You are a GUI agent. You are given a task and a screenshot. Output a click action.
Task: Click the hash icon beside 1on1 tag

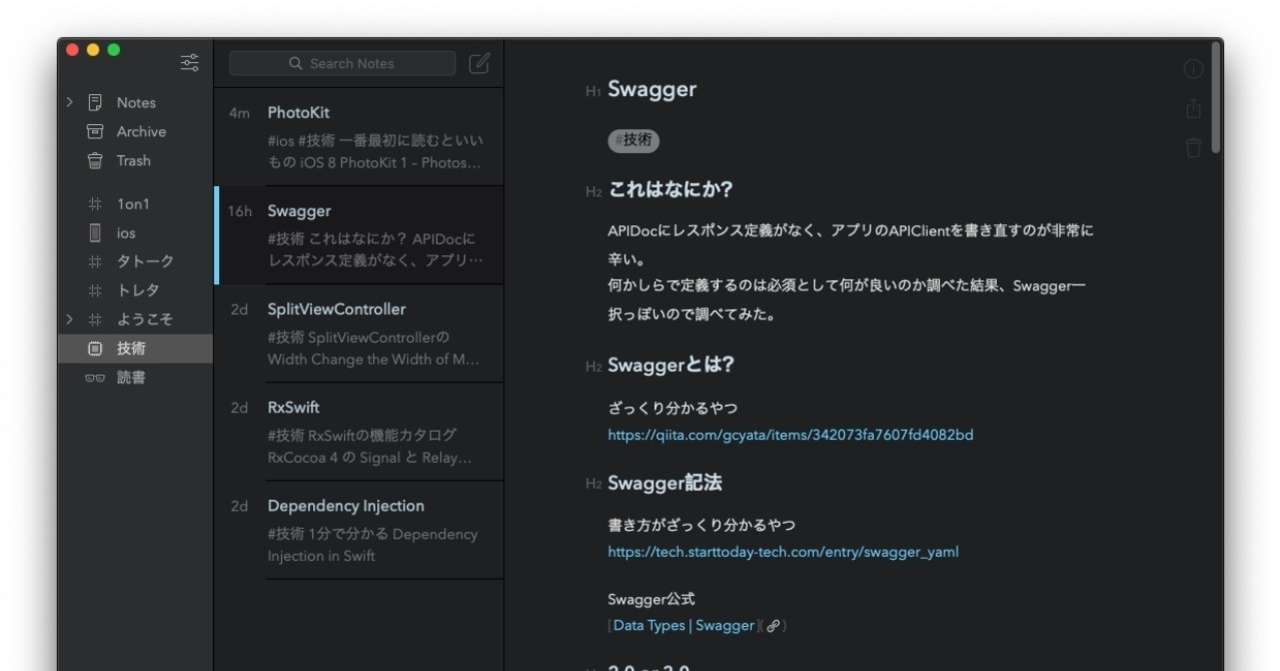pyautogui.click(x=95, y=204)
